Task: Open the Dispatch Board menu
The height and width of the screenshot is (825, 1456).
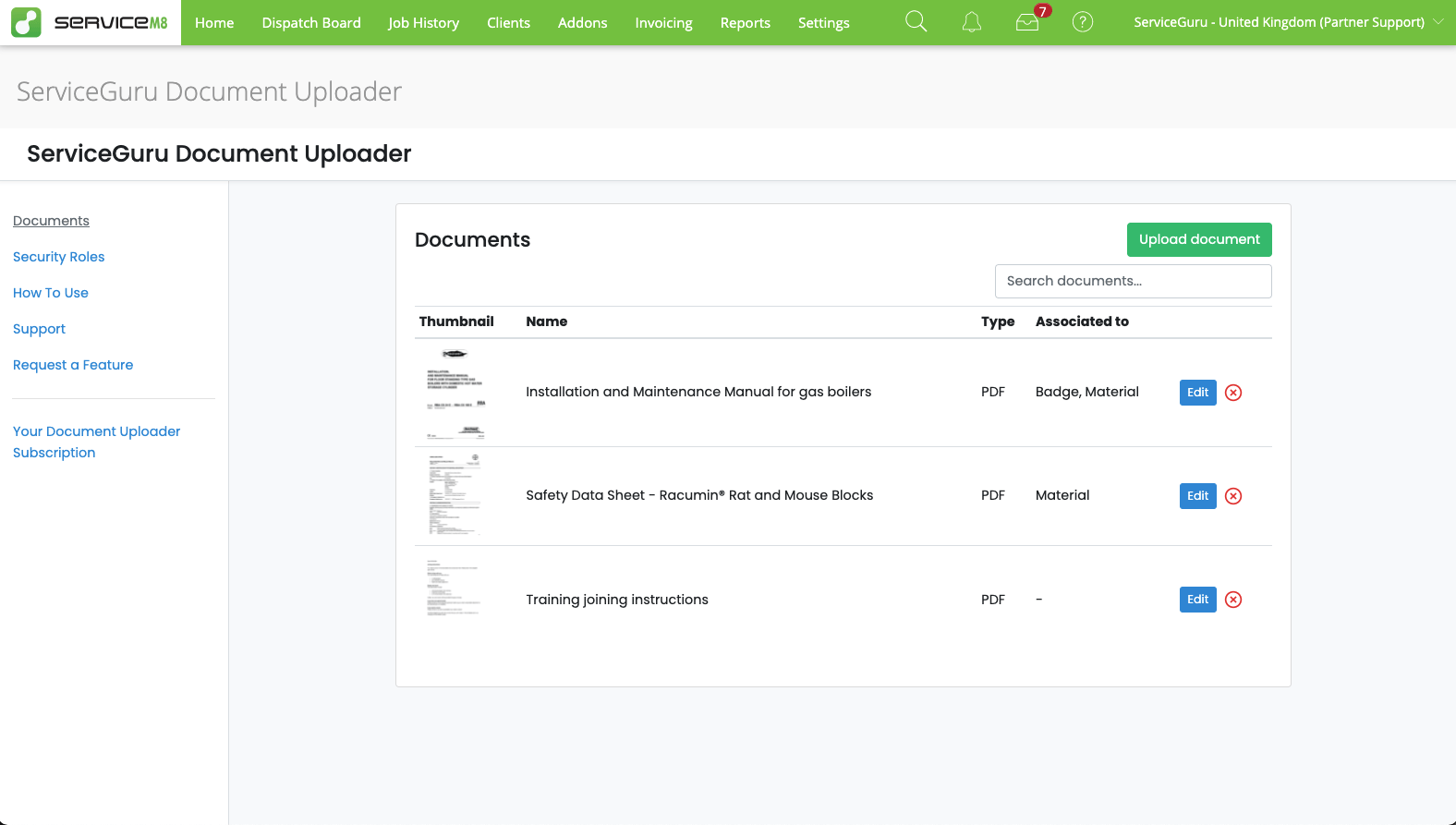Action: (x=311, y=22)
